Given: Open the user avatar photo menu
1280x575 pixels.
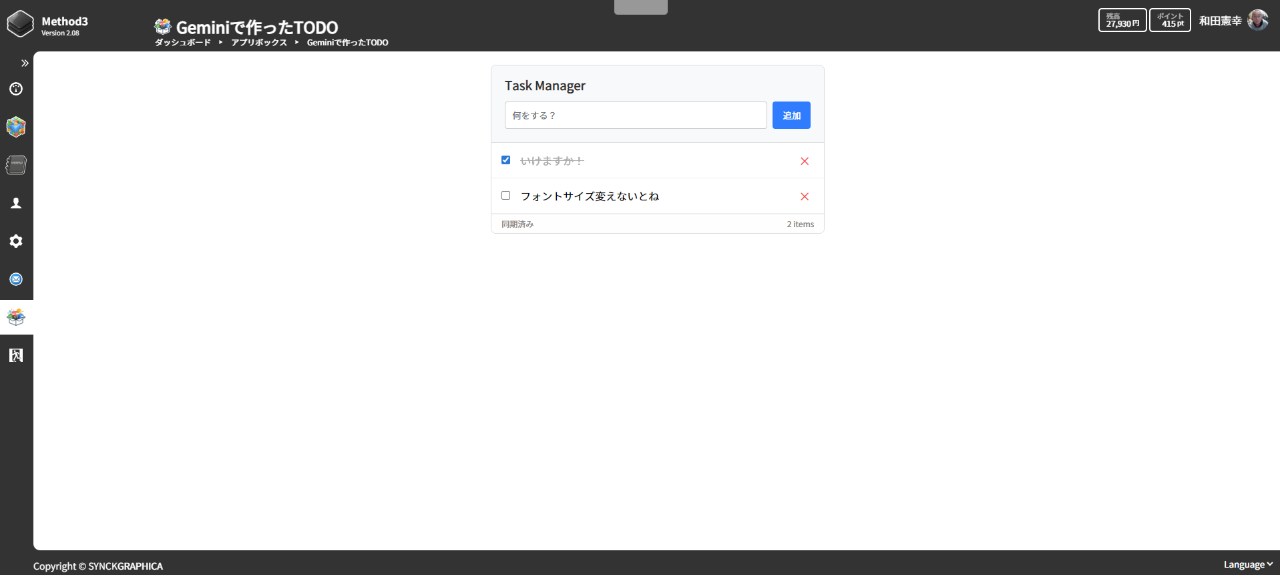Looking at the screenshot, I should (x=1257, y=20).
